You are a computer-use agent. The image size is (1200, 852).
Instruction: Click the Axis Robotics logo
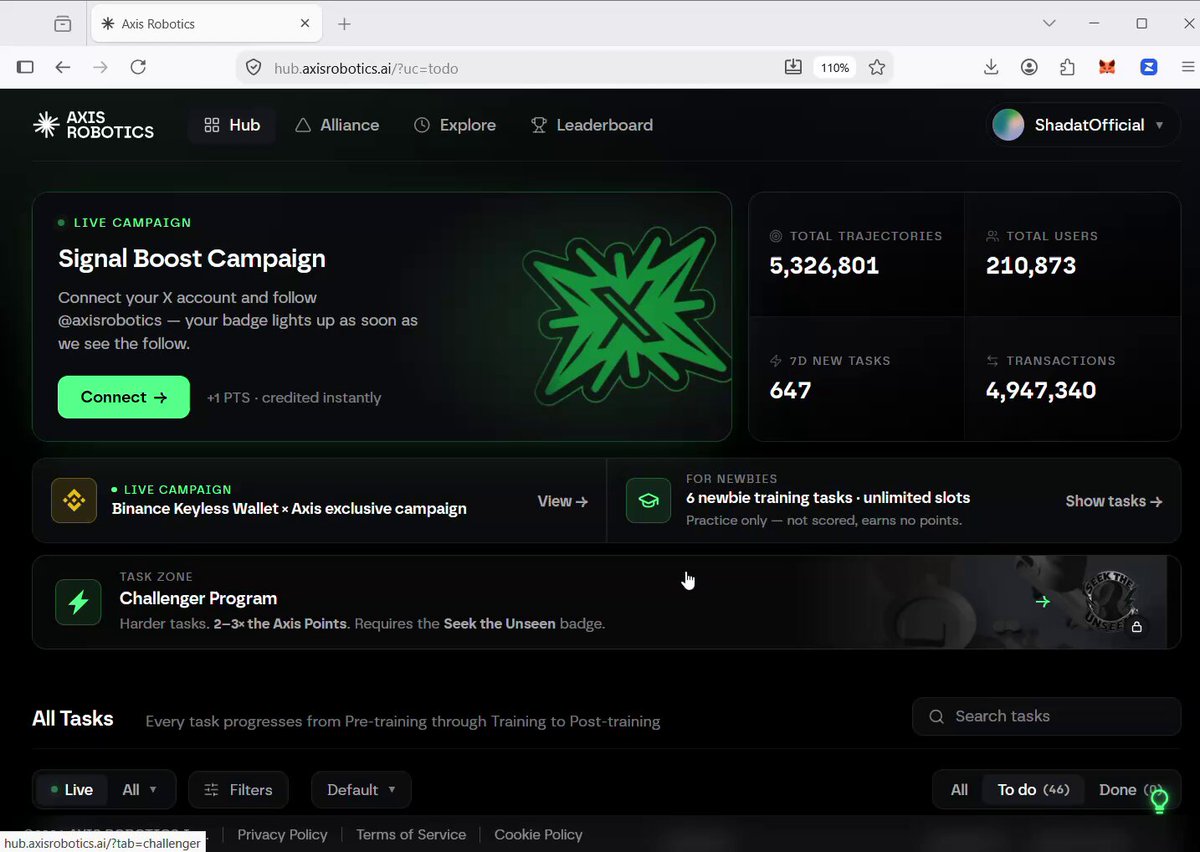pos(94,125)
